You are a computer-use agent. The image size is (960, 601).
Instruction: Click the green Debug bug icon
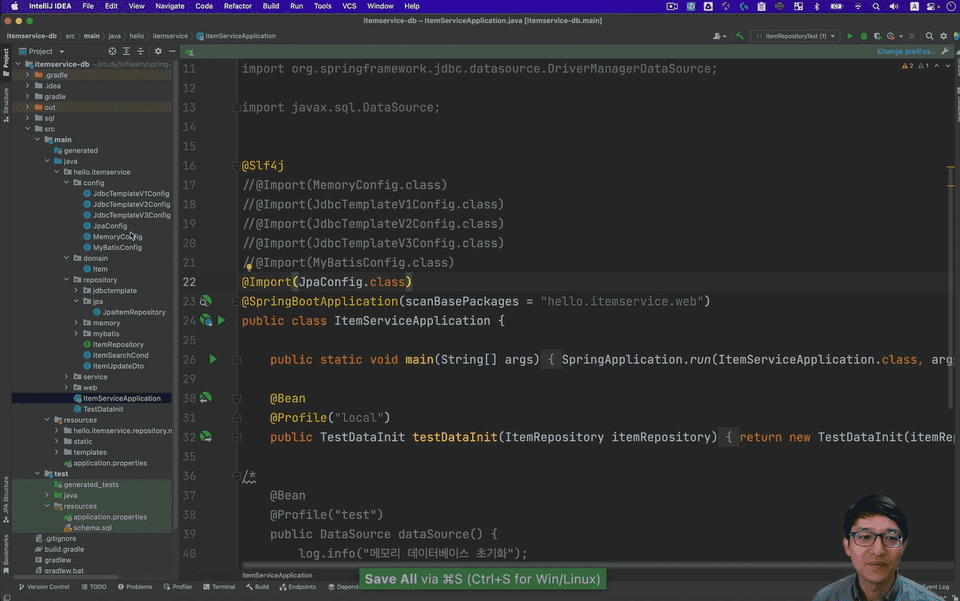click(x=863, y=36)
